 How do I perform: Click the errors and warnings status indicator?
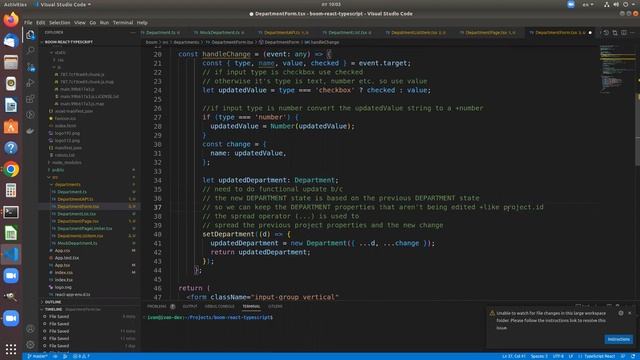pyautogui.click(x=81, y=356)
